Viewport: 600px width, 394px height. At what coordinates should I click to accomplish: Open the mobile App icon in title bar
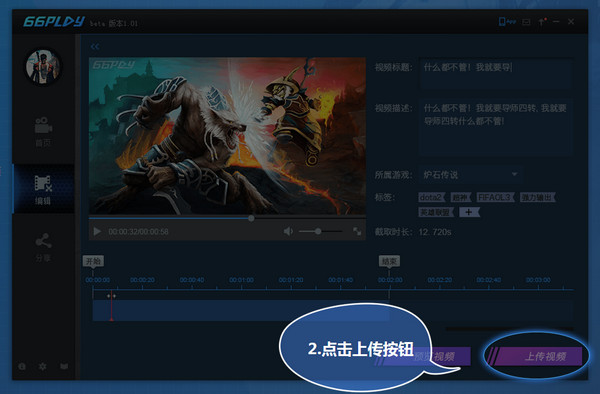pyautogui.click(x=507, y=22)
